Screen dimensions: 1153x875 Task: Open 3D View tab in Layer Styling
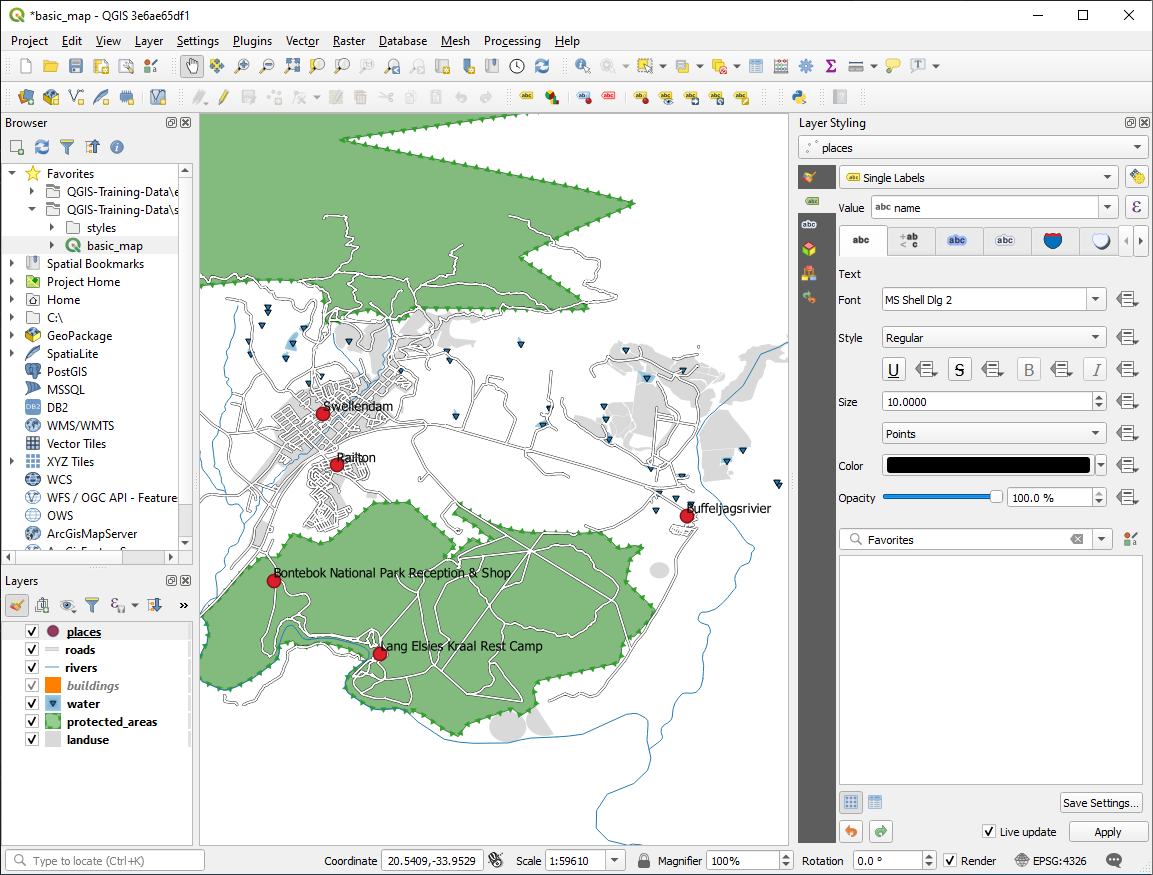pos(809,248)
